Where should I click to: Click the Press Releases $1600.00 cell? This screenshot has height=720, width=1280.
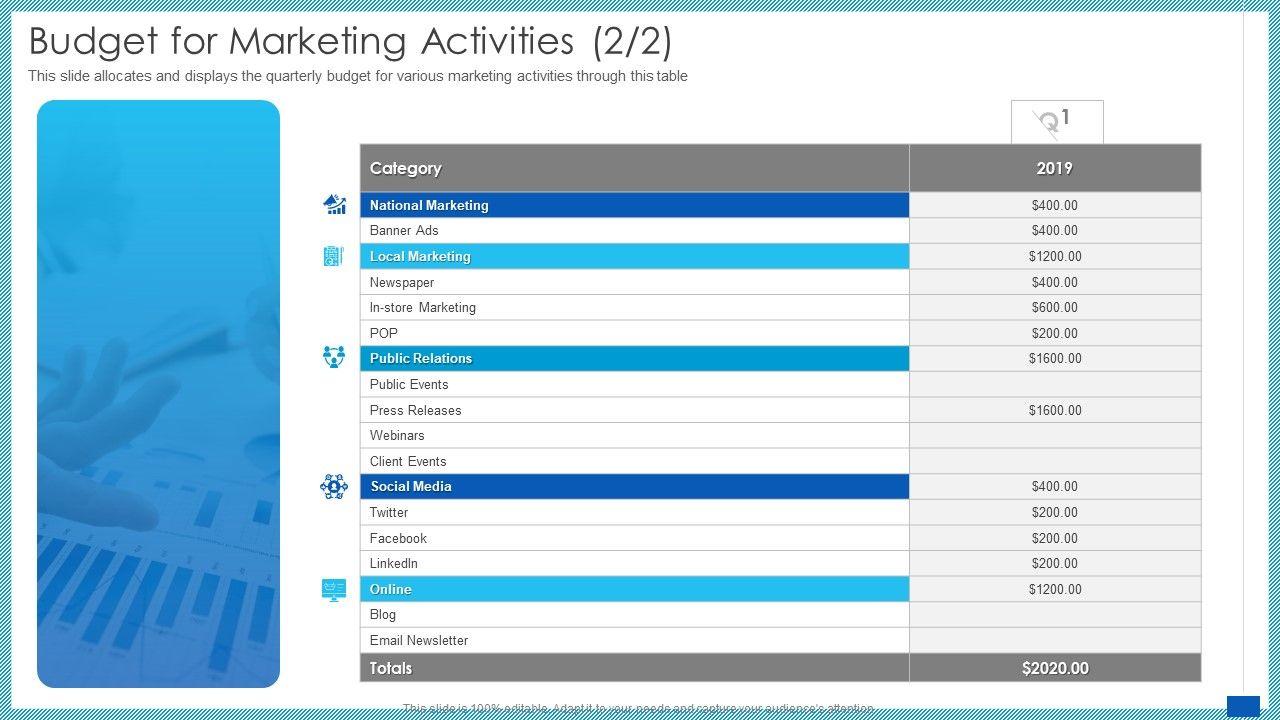pyautogui.click(x=1054, y=410)
